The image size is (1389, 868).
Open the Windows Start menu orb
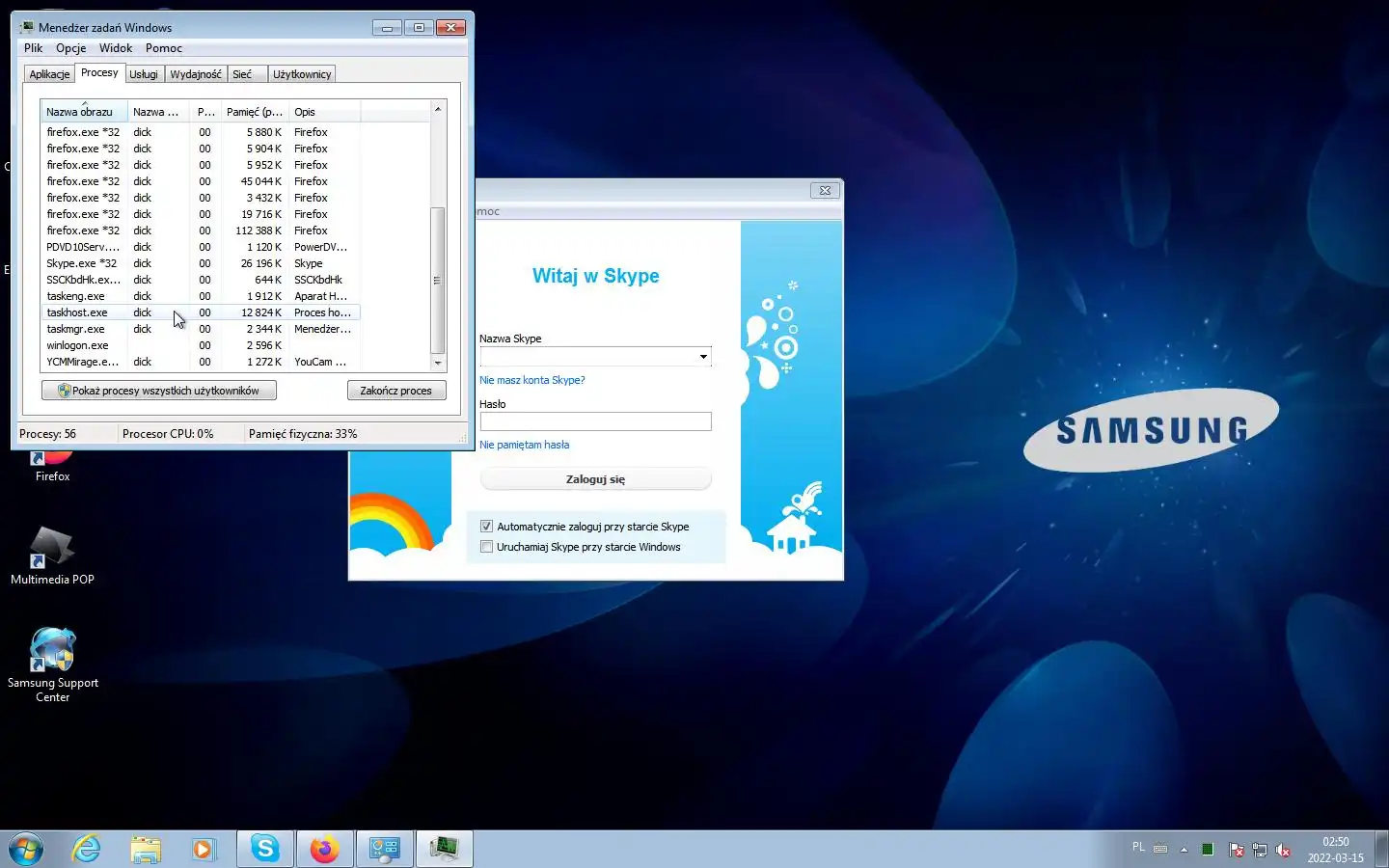26,849
